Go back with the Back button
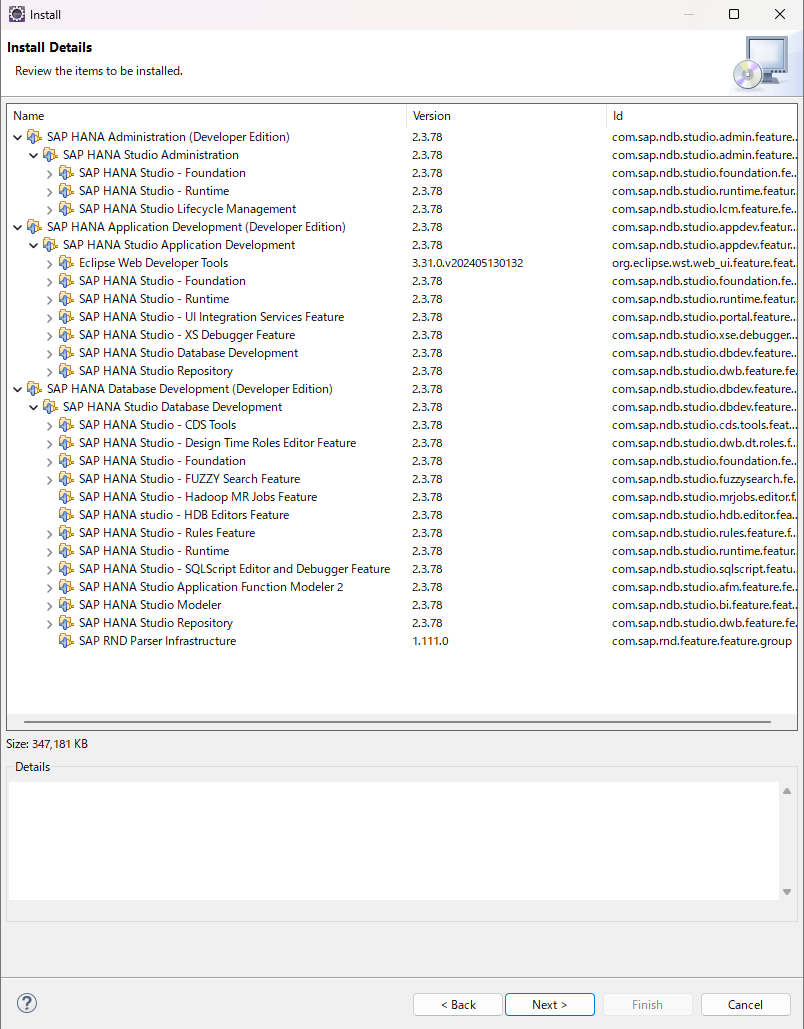This screenshot has width=804, height=1029. (457, 1004)
